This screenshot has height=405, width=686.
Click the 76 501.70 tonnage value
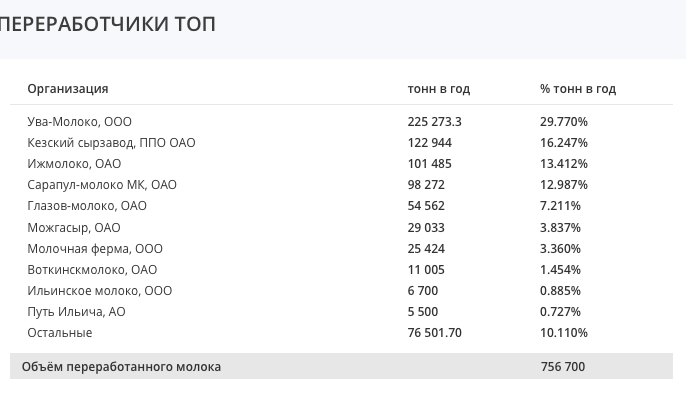[434, 333]
